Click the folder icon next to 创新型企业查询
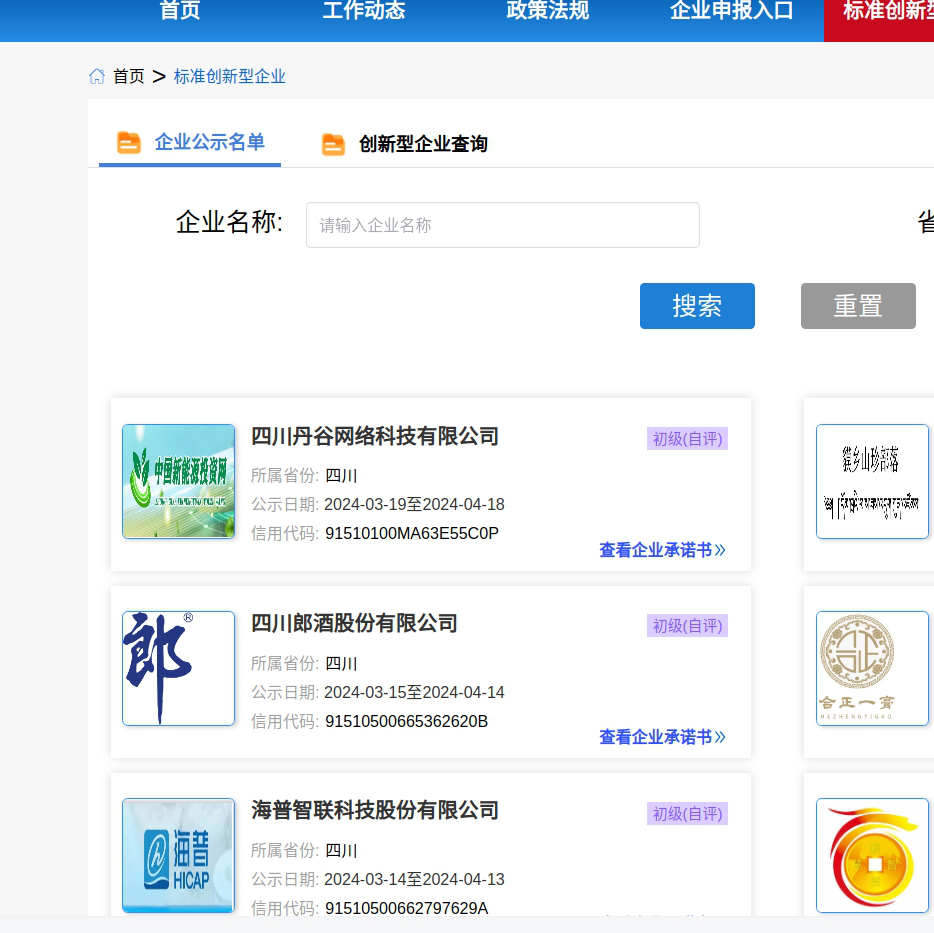 333,144
